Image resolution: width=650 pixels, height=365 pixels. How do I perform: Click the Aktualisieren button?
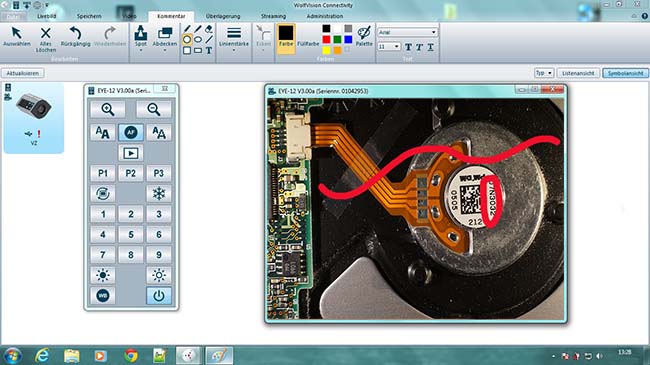[23, 73]
